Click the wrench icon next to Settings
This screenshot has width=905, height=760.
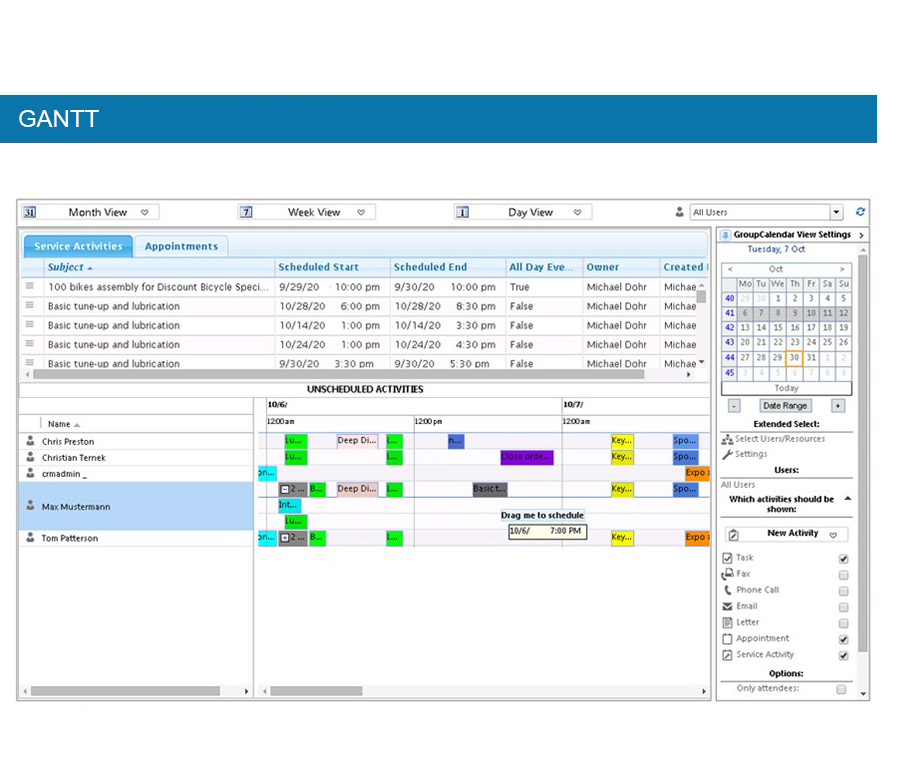pos(727,455)
